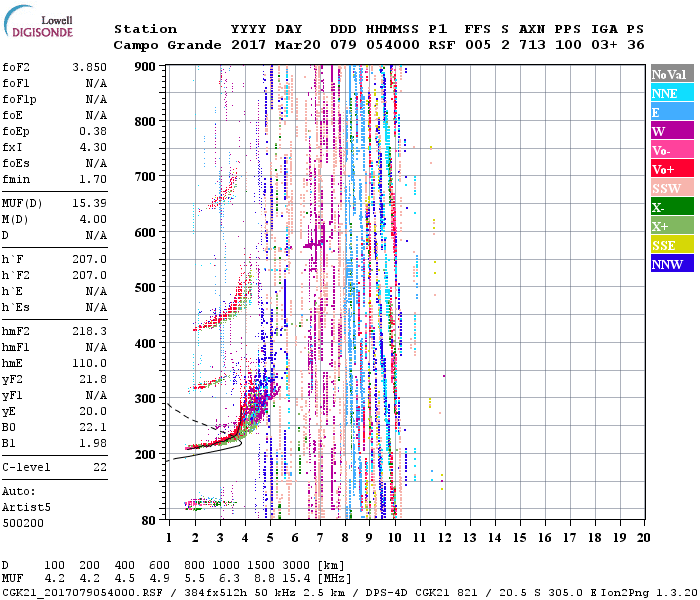
Task: Click the 3000 distance table value
Action: tap(296, 565)
